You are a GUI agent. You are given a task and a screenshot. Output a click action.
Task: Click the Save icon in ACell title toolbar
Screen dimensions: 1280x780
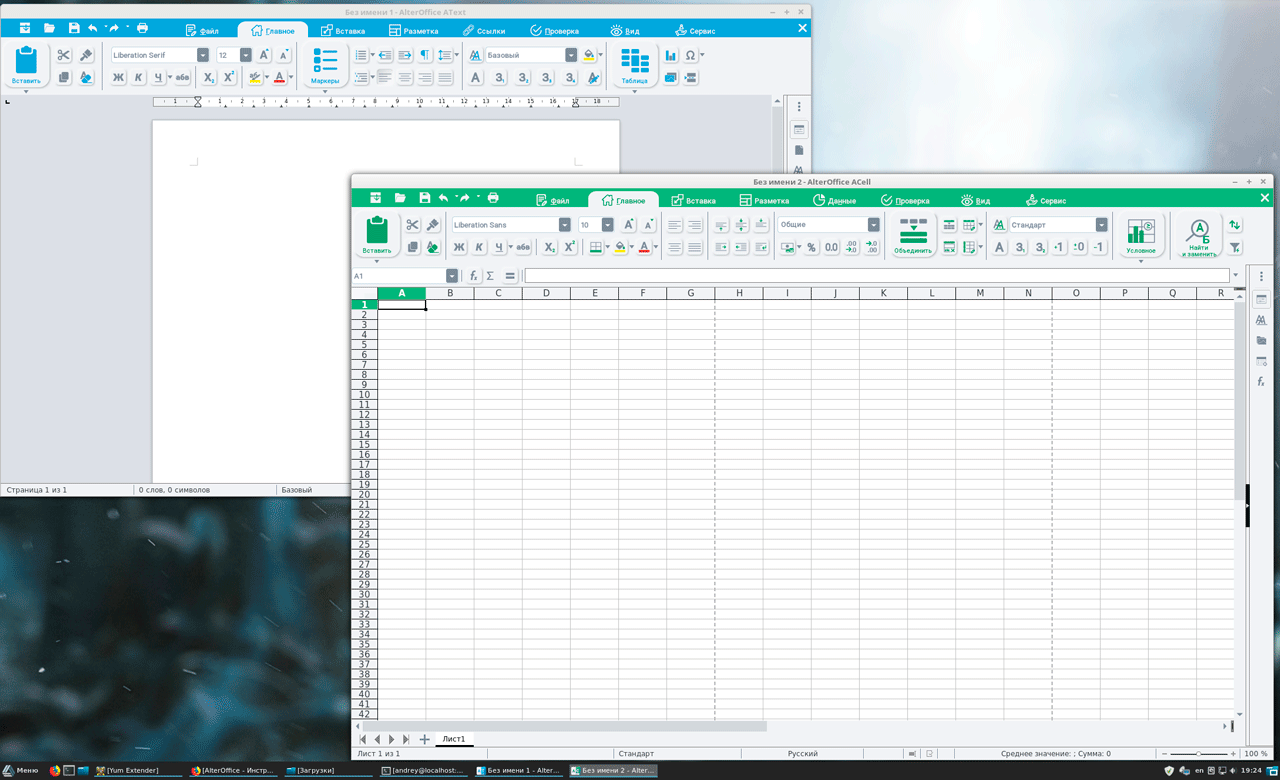(425, 198)
